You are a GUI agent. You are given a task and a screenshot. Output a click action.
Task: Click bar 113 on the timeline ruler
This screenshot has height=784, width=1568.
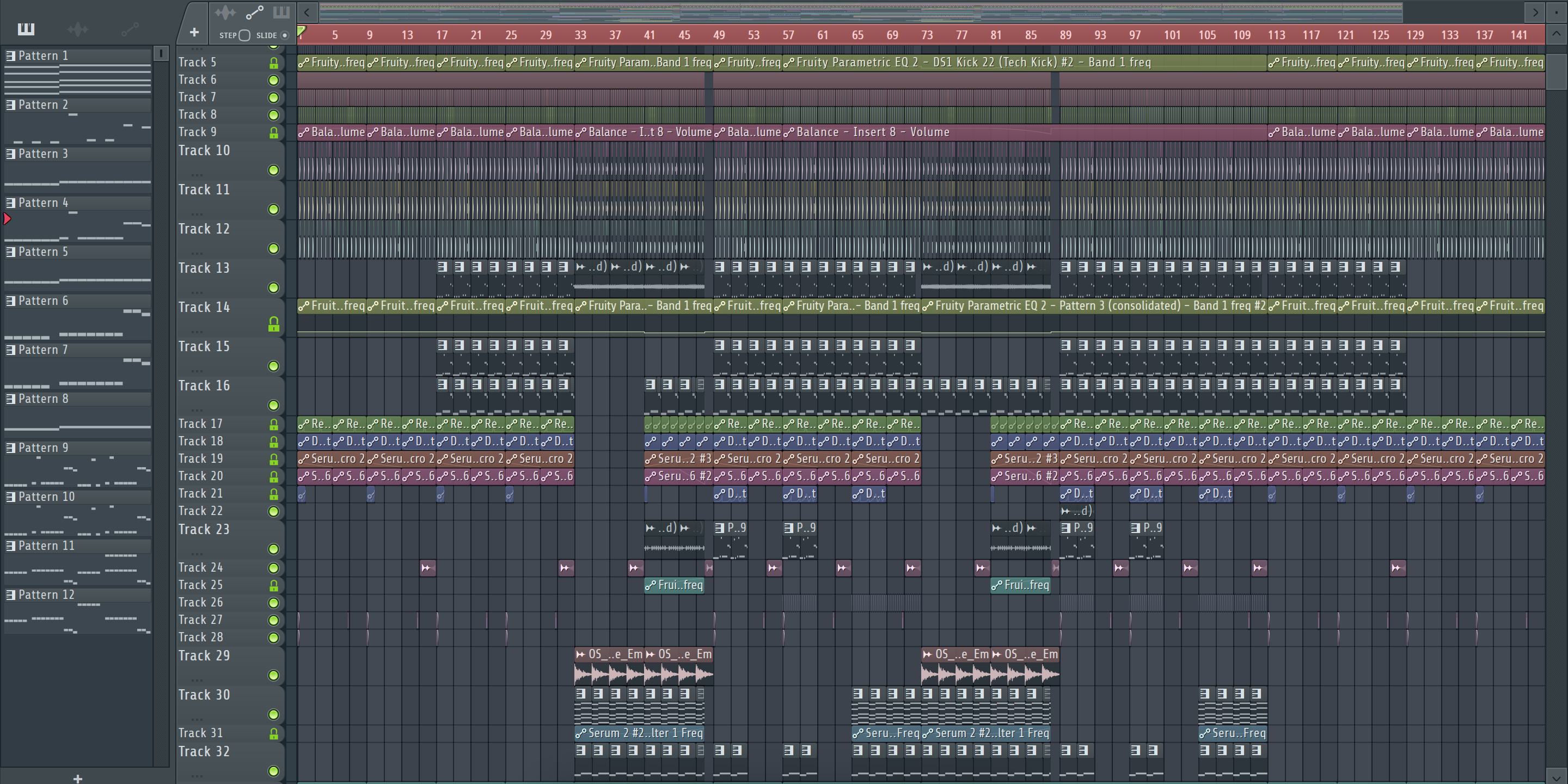pos(1276,35)
